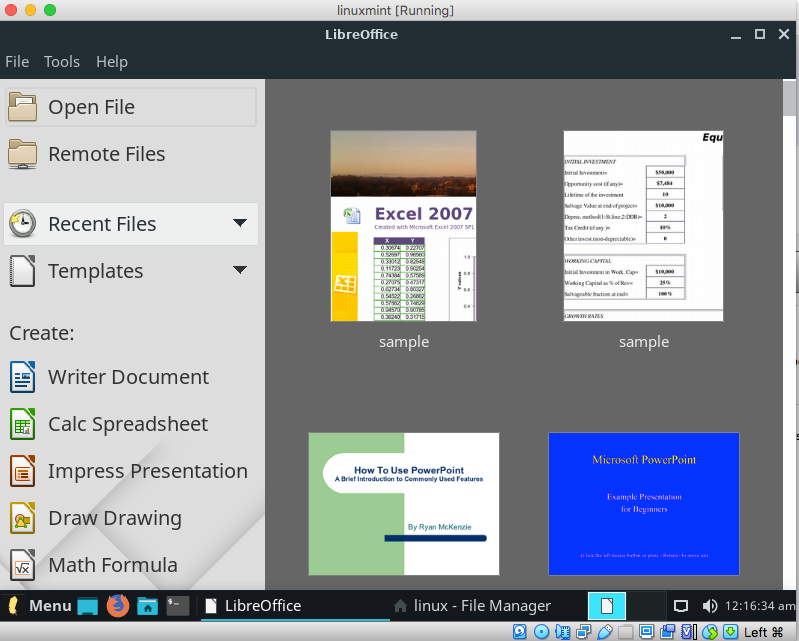Click the VirtualBox optical disc status icon
The image size is (799, 641).
click(x=541, y=632)
